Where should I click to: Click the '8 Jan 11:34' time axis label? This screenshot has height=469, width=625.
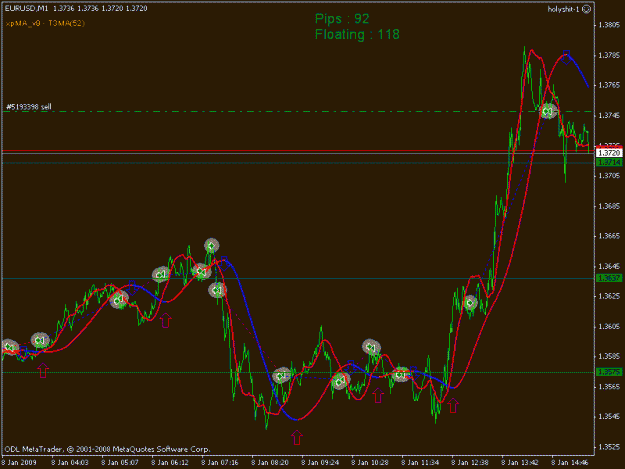[420, 463]
